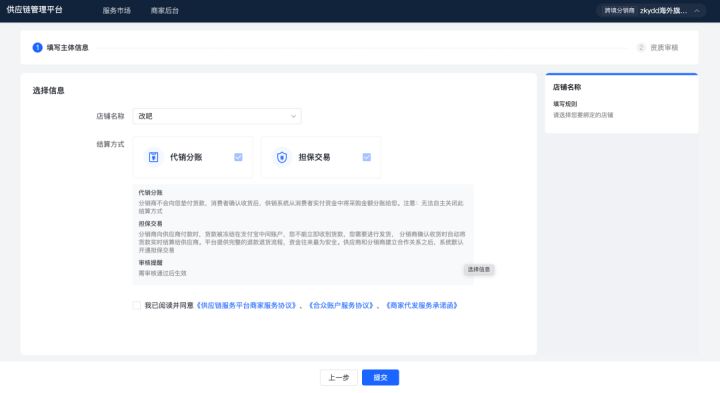Click the 选择信息 section heading
Screen dimensions: 720x393
coord(48,90)
